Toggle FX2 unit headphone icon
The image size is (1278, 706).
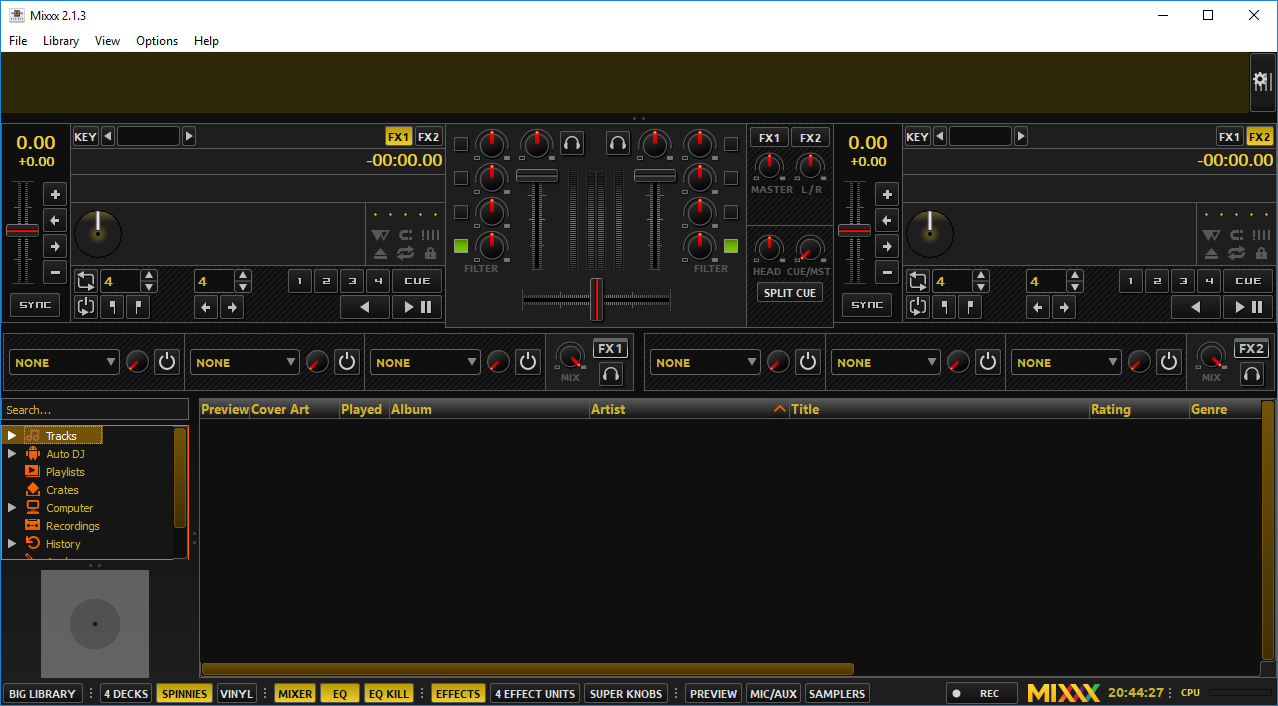pyautogui.click(x=1251, y=374)
